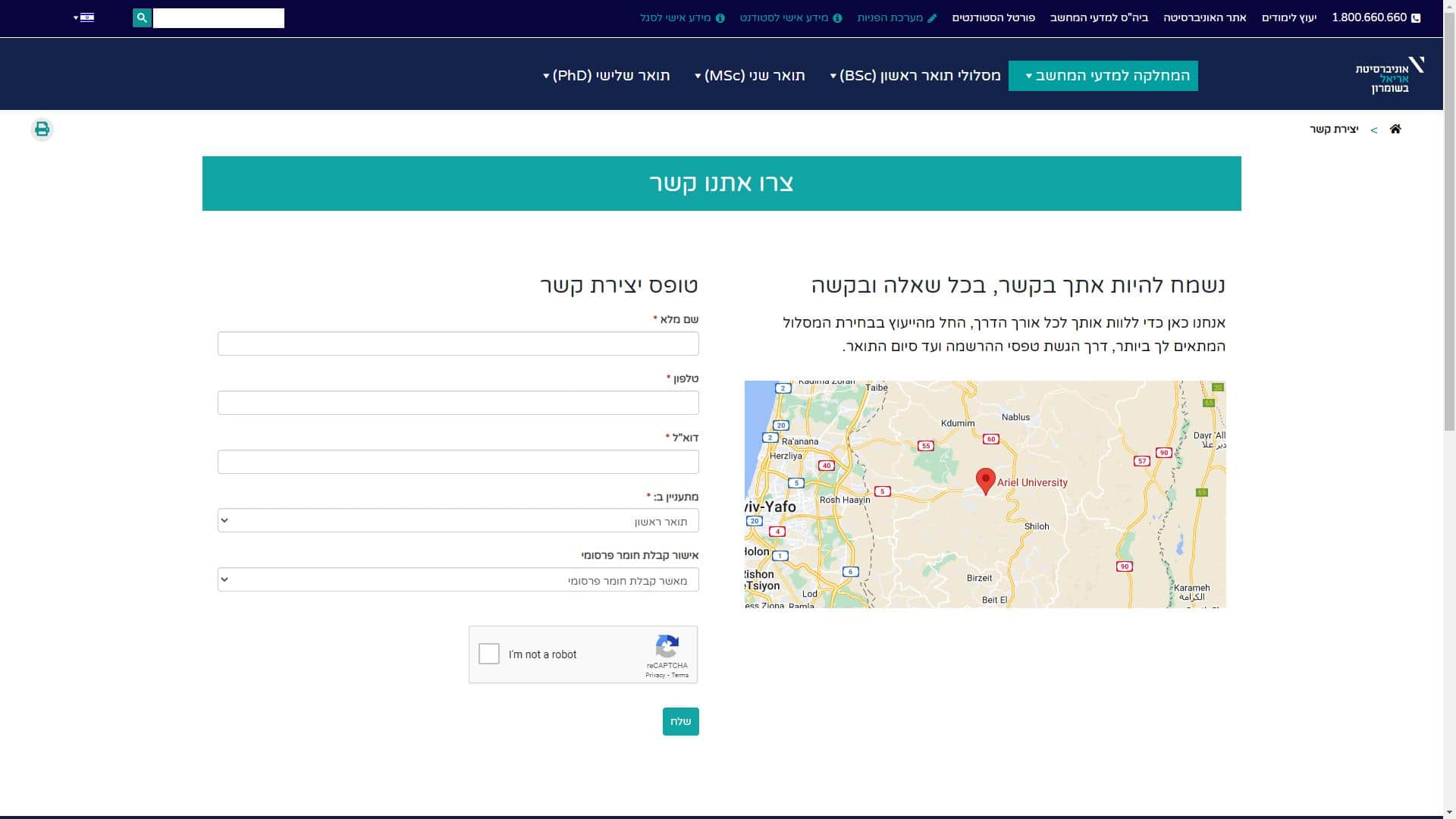The width and height of the screenshot is (1456, 819).
Task: Click the Ariel University logo
Action: click(x=1389, y=75)
